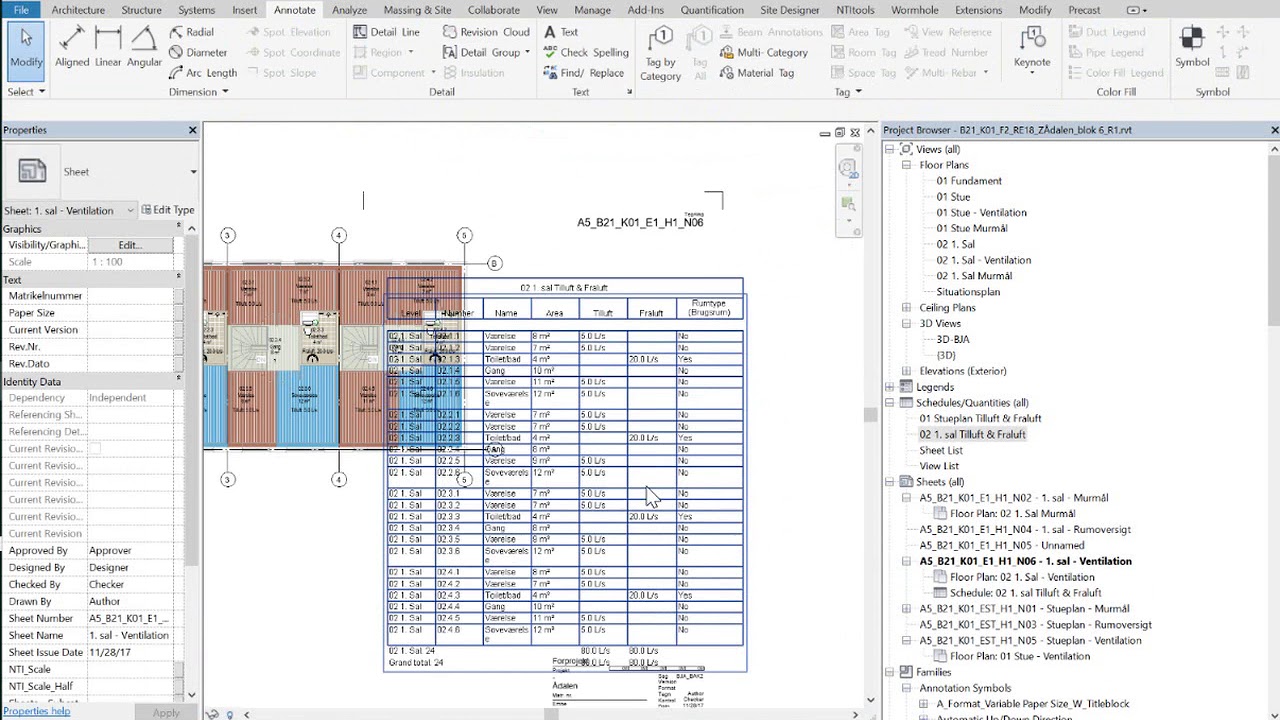The height and width of the screenshot is (720, 1280).
Task: Expand the Elevations (Exterior) node
Action: tap(906, 371)
